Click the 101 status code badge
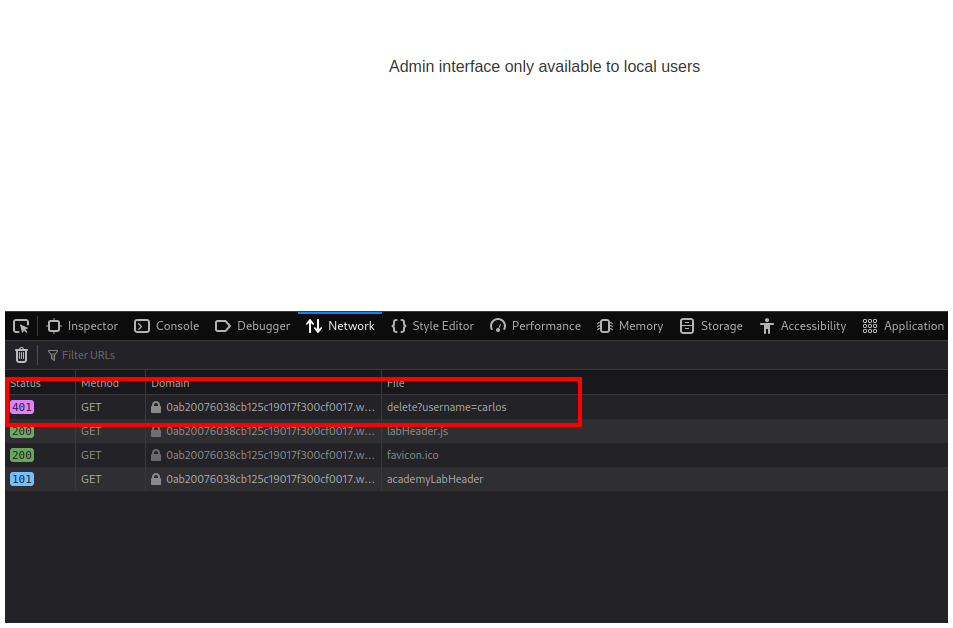 coord(22,480)
